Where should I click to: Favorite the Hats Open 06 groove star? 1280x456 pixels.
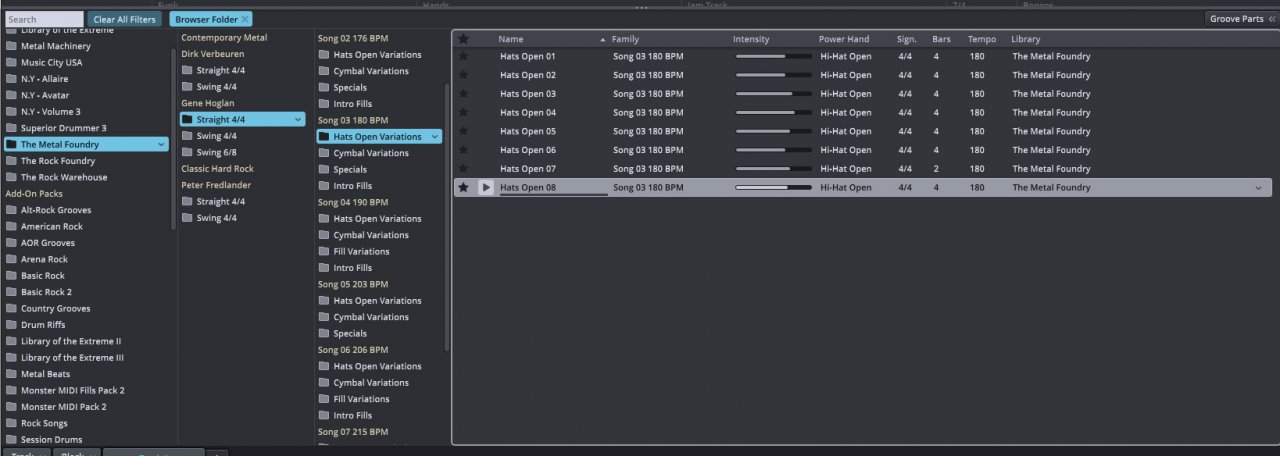click(x=463, y=150)
